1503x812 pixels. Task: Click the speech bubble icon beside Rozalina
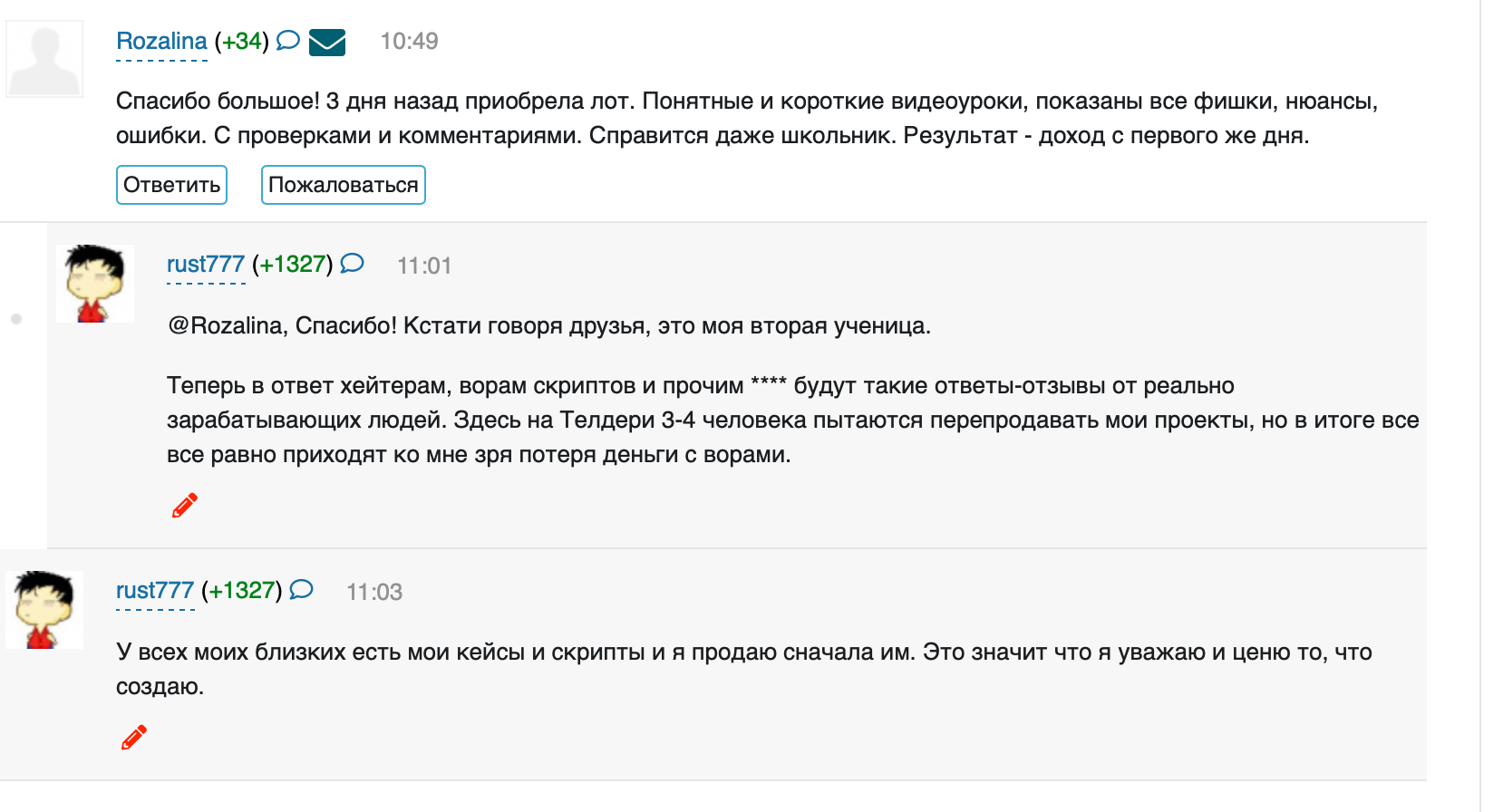coord(287,41)
